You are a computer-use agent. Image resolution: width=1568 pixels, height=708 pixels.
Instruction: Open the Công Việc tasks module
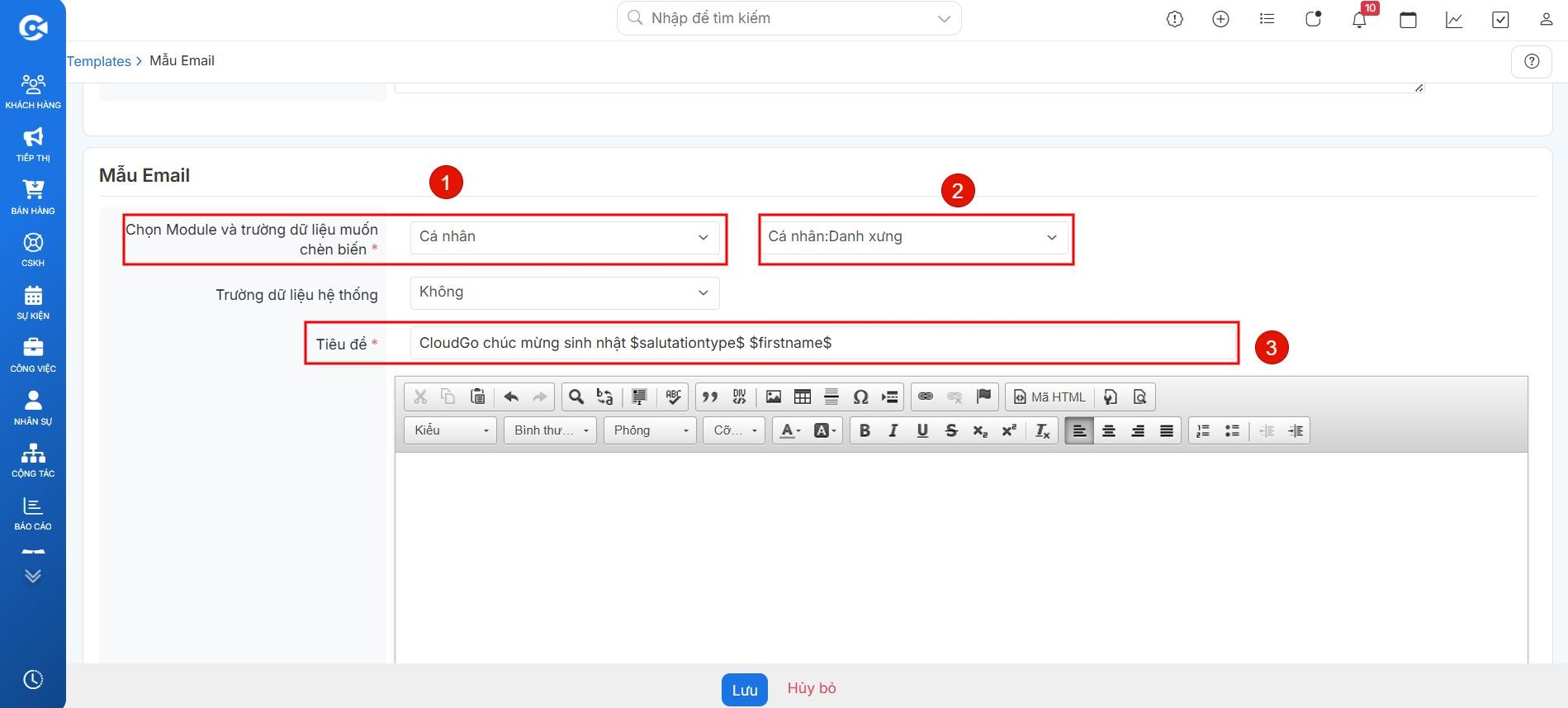(x=33, y=355)
